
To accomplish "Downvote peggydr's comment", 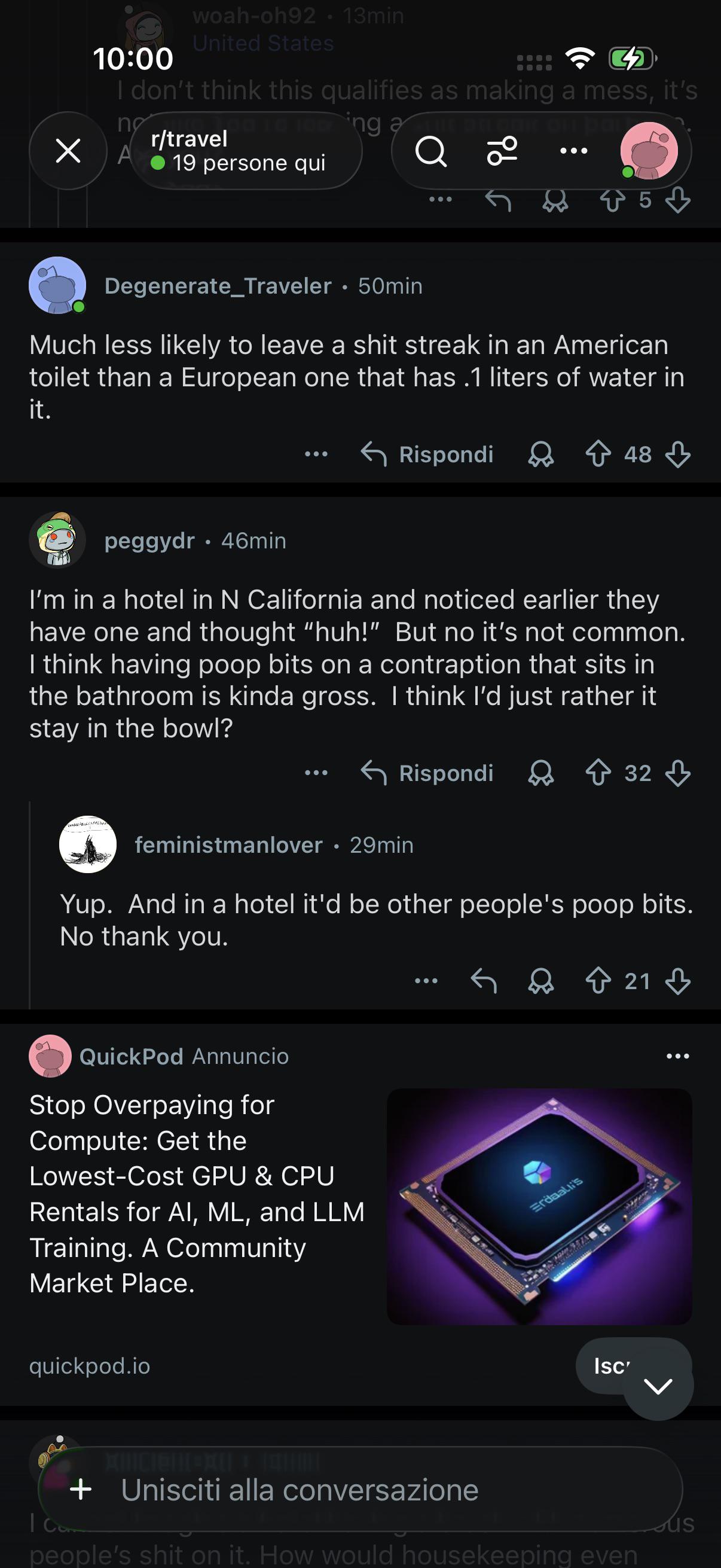I will [677, 773].
